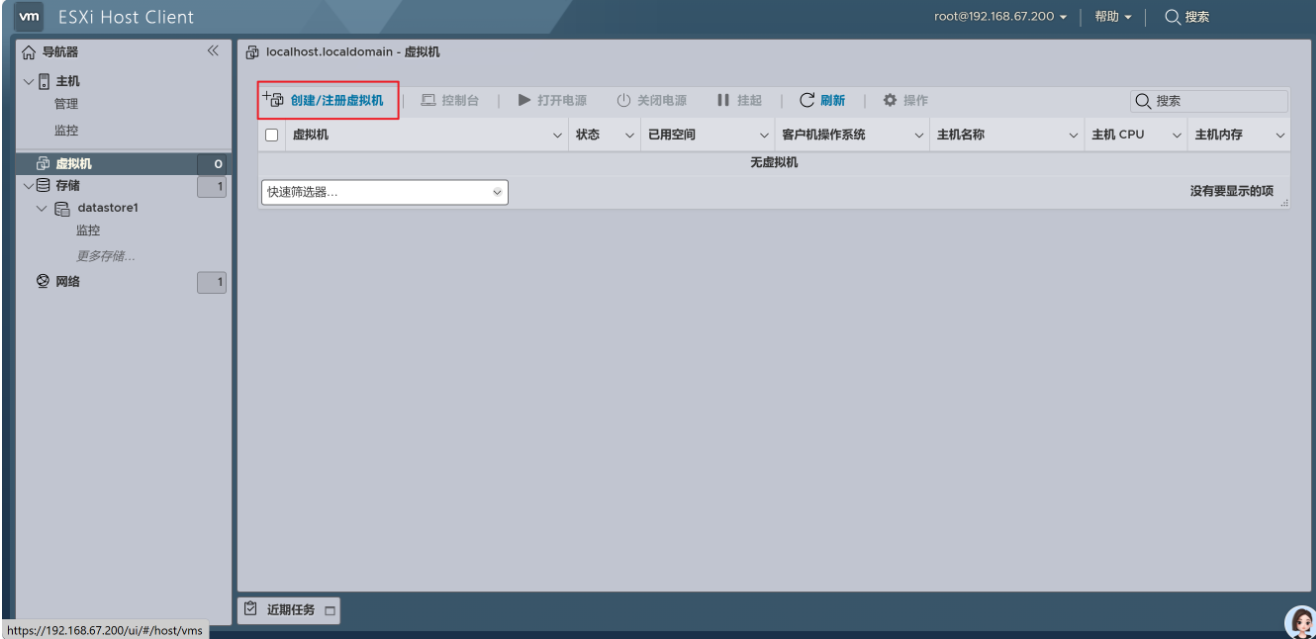Open the Virtual Machine column dropdown arrow
This screenshot has width=1316, height=639.
coord(557,135)
